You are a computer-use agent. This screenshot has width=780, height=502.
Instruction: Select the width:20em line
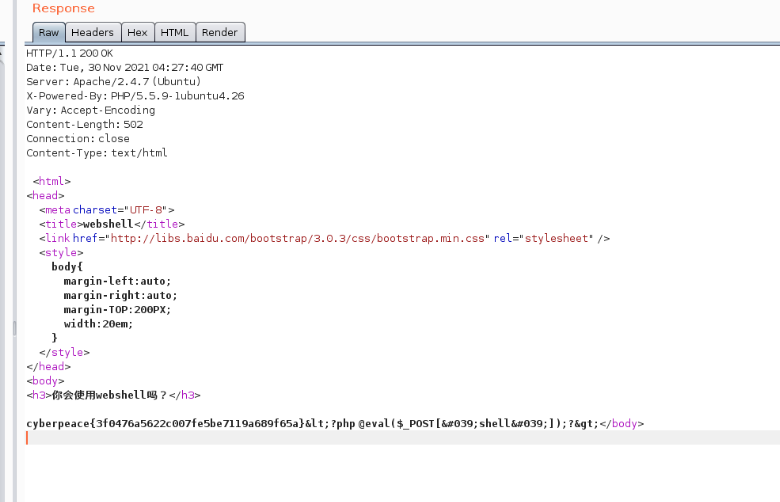98,324
